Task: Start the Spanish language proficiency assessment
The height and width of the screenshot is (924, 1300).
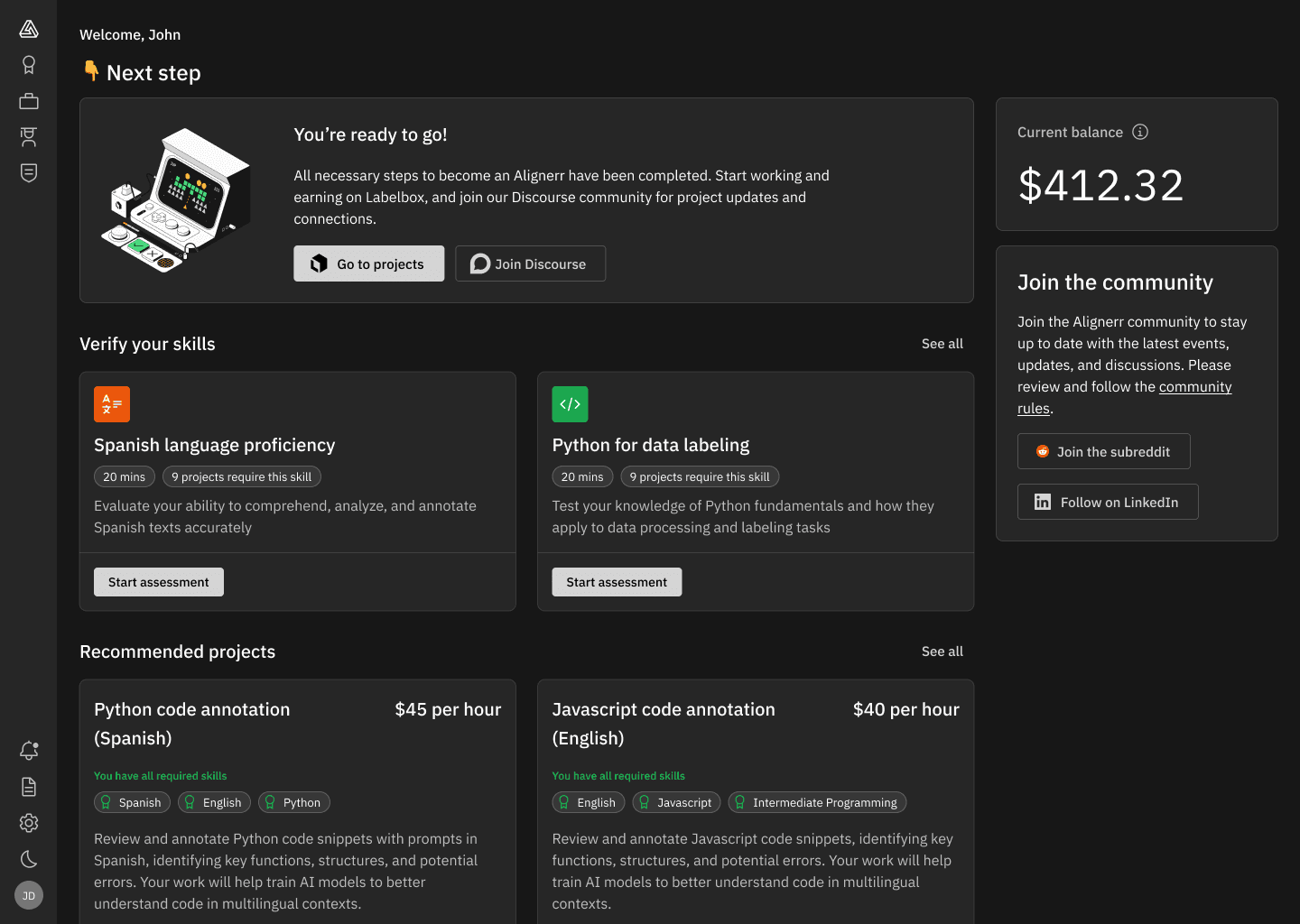Action: click(x=159, y=582)
